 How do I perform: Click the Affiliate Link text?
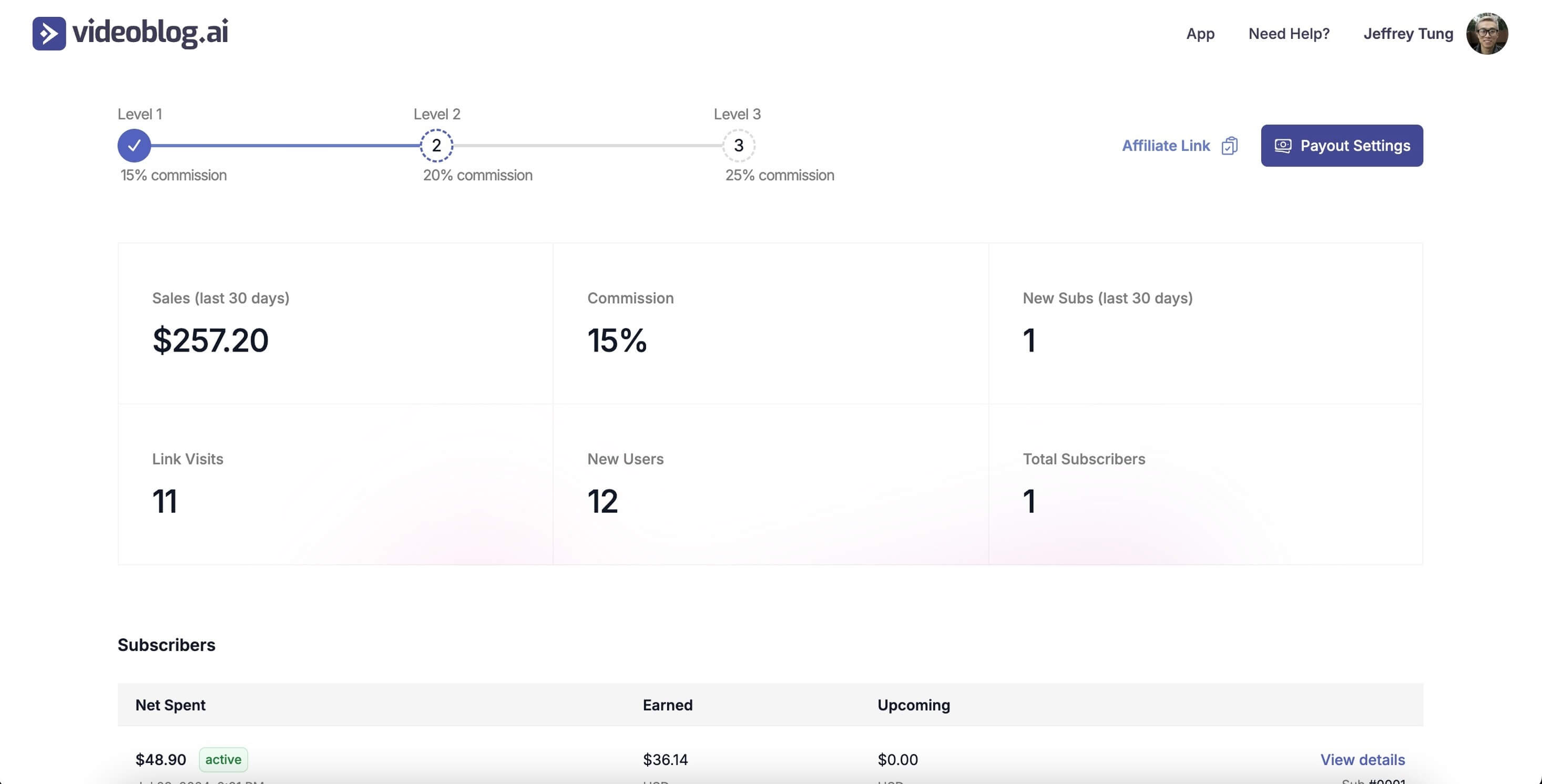coord(1166,146)
